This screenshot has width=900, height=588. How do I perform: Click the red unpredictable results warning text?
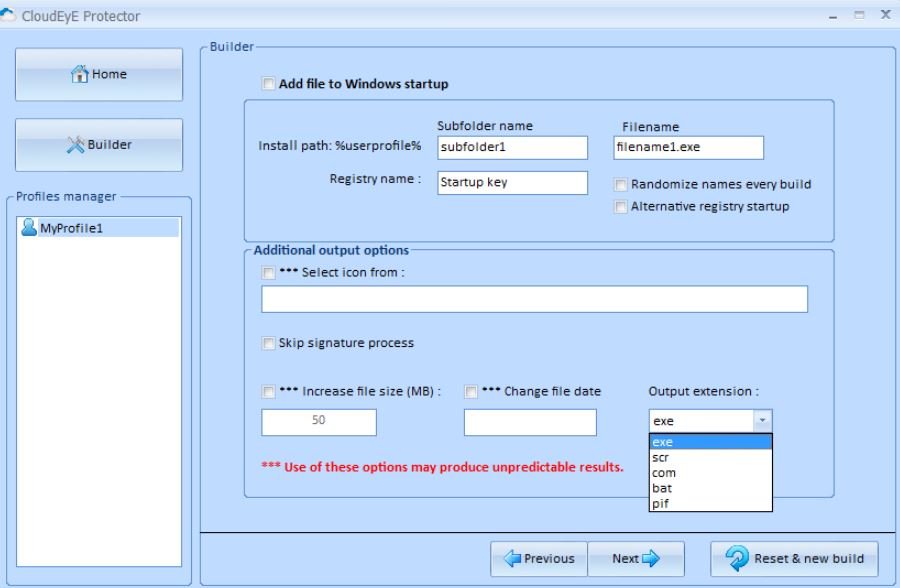442,467
